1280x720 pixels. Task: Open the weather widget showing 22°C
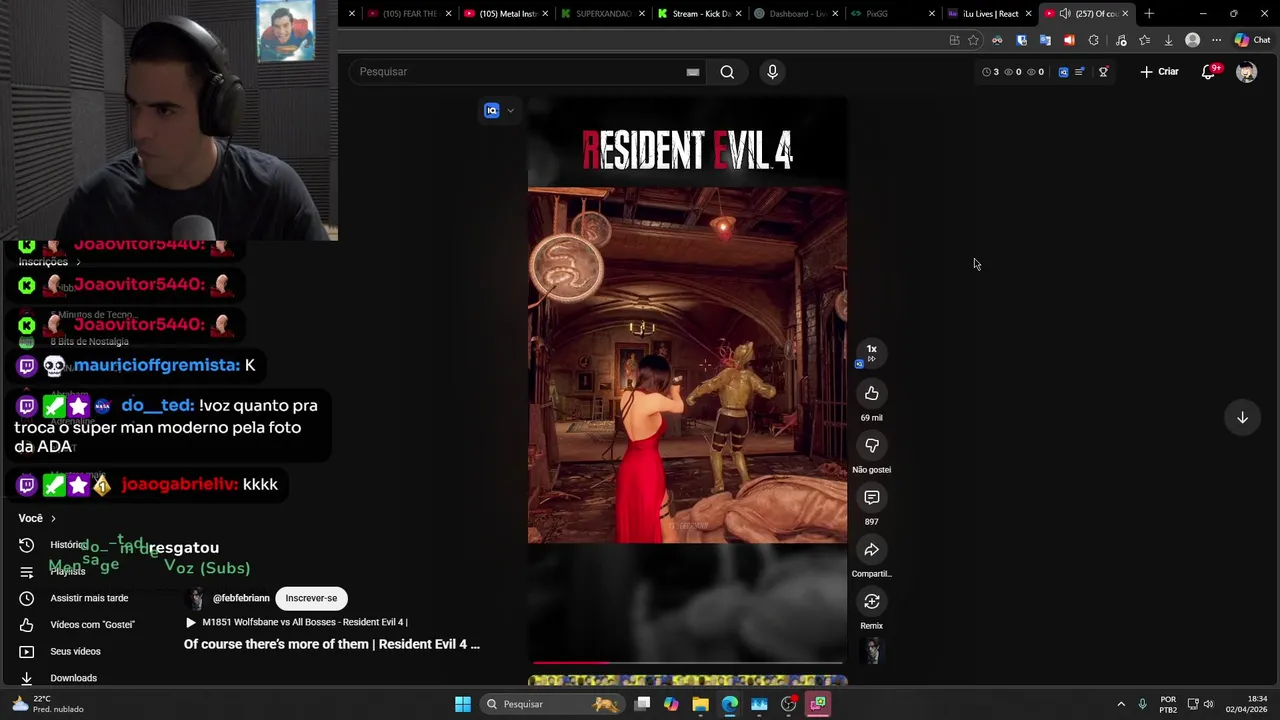(x=47, y=704)
